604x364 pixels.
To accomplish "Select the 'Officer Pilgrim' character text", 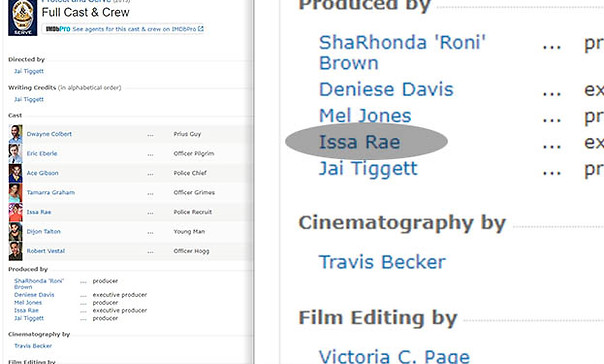I will click(x=194, y=153).
